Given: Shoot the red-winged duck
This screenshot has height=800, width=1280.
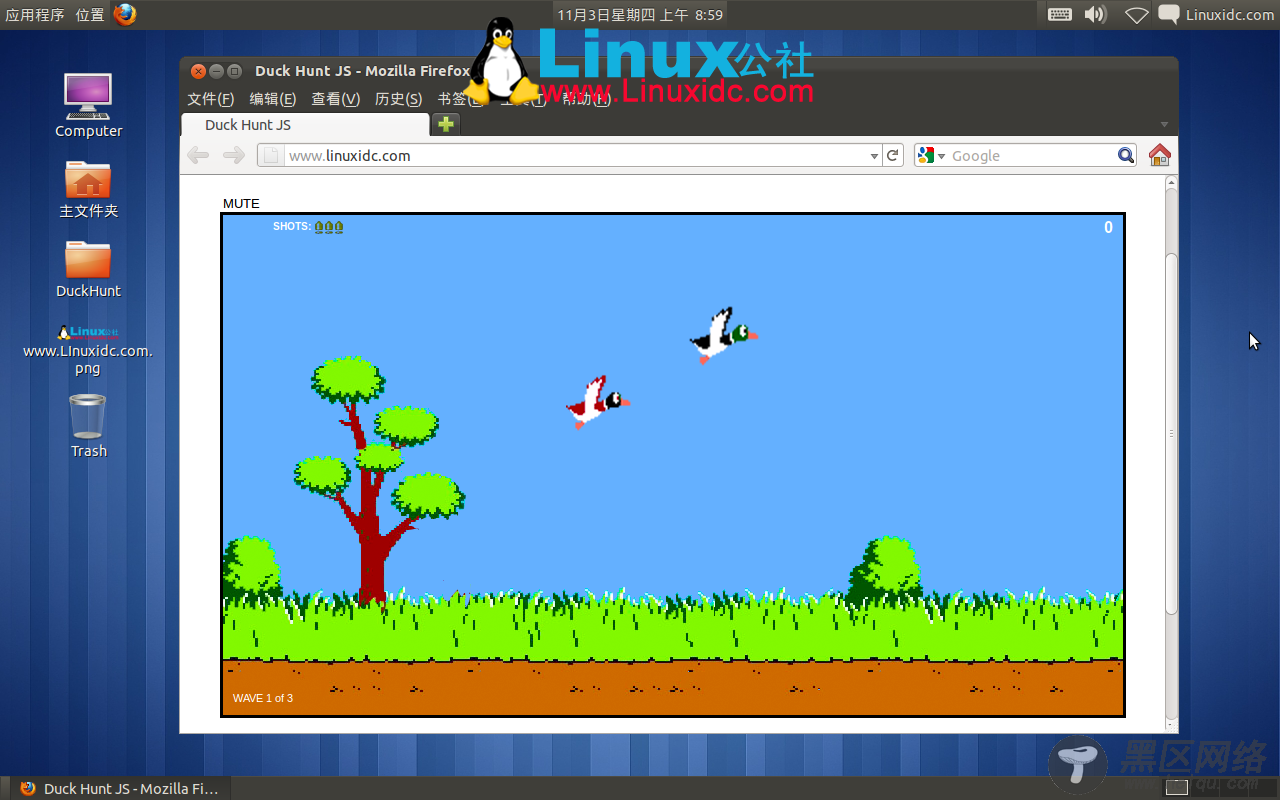Looking at the screenshot, I should (x=598, y=402).
